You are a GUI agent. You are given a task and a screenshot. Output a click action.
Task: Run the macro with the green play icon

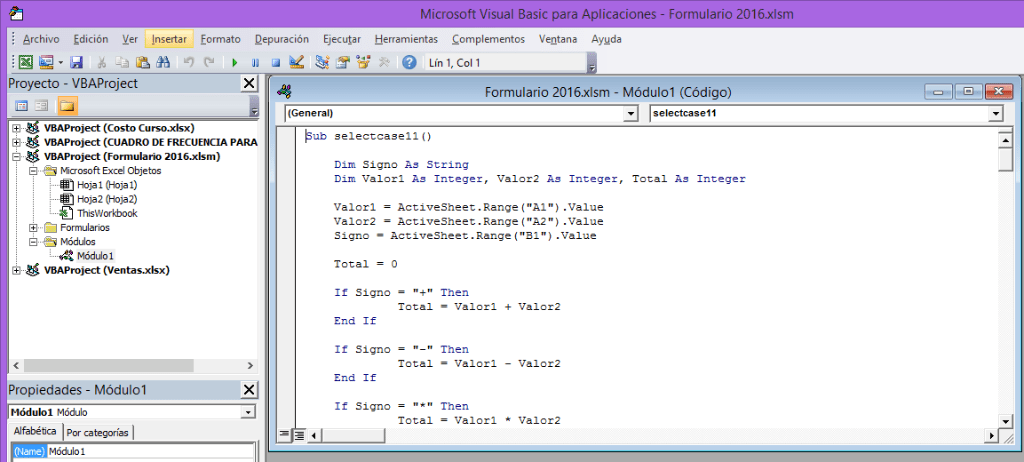click(234, 63)
